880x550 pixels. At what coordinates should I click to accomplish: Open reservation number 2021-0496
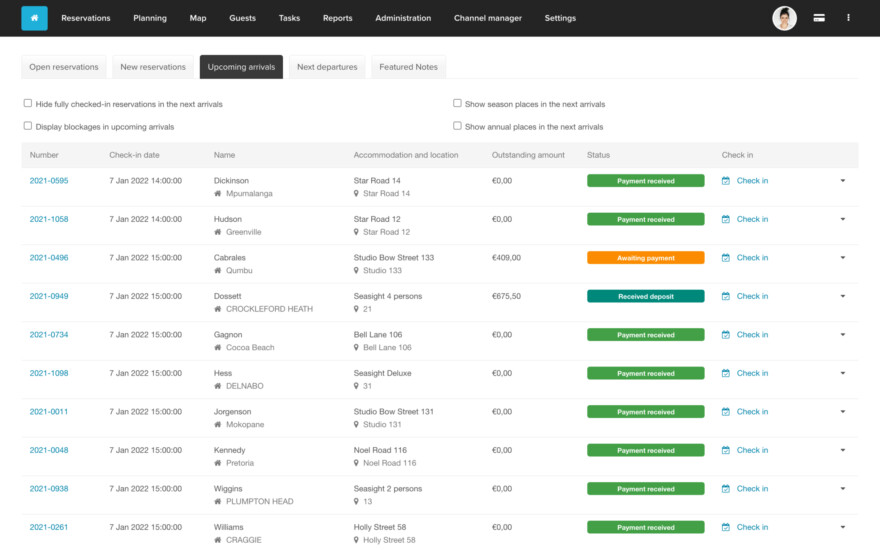pos(49,258)
